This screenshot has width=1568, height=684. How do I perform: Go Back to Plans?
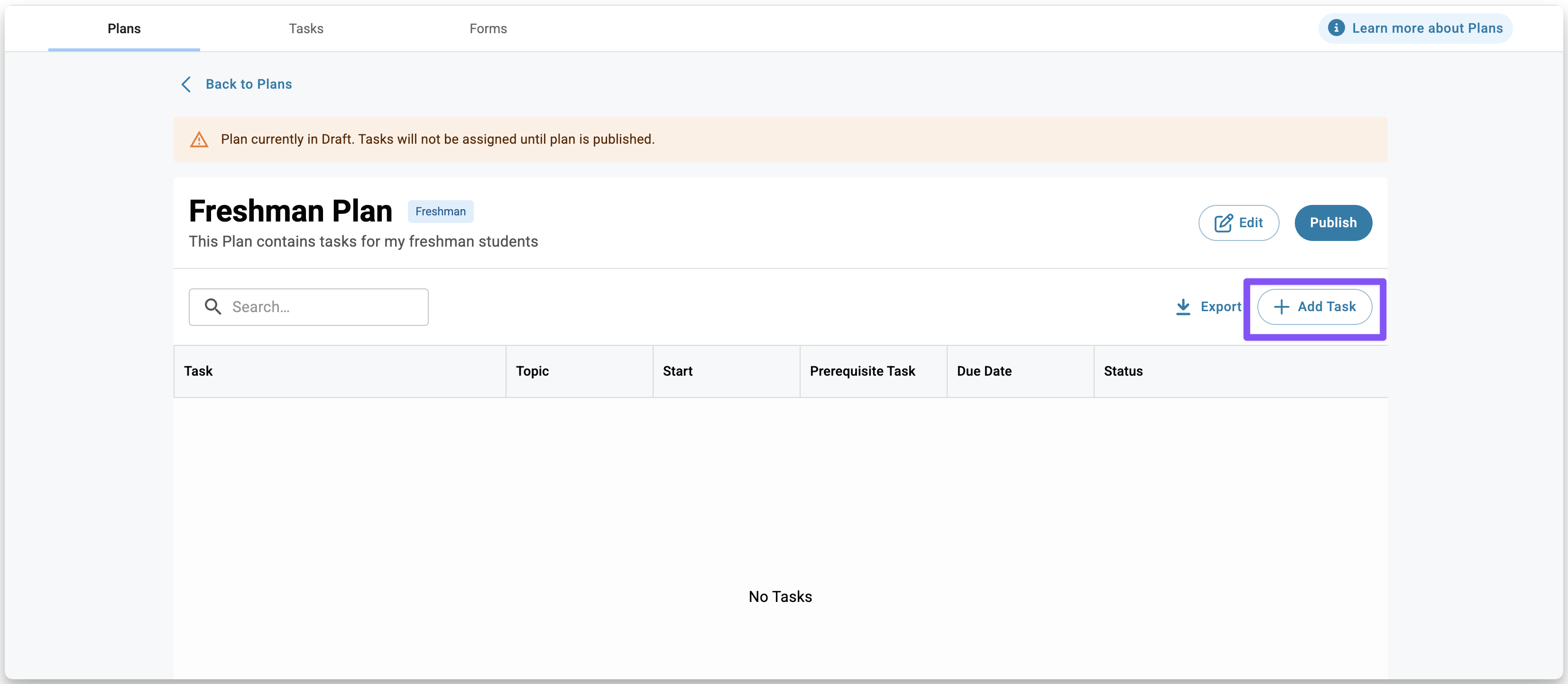237,84
